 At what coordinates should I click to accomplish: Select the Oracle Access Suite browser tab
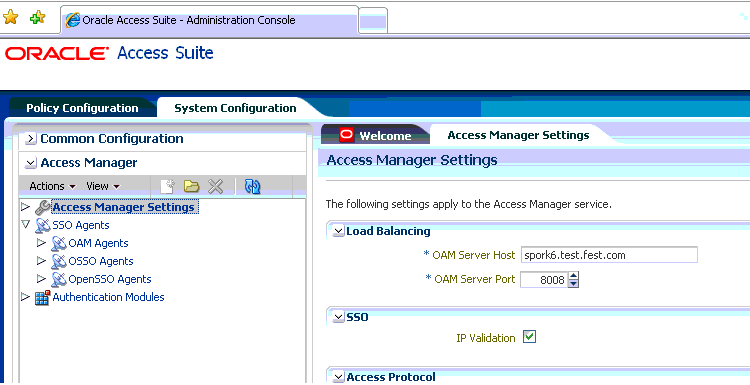pos(210,20)
